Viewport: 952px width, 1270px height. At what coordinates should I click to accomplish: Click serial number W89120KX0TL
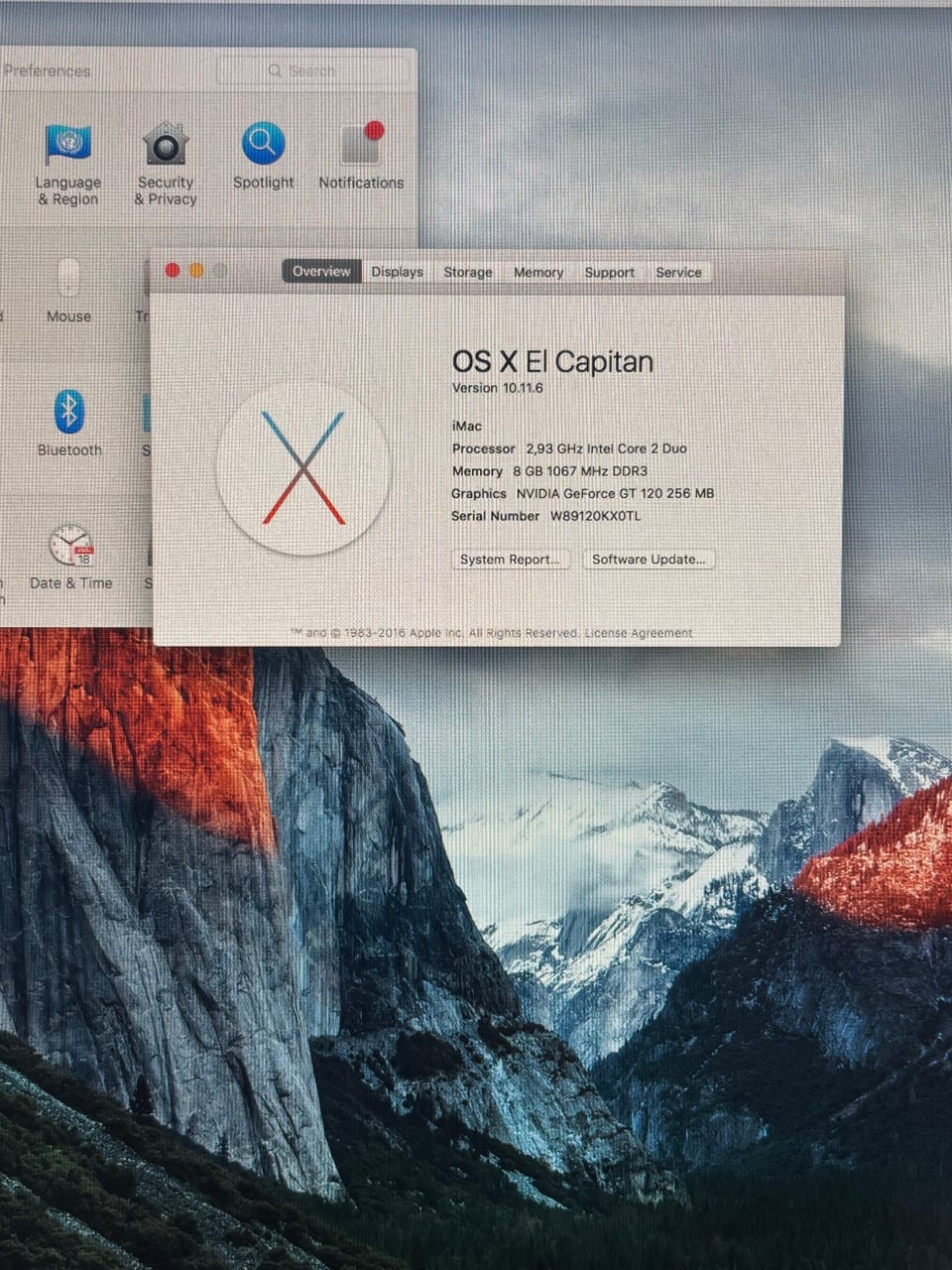[x=596, y=516]
